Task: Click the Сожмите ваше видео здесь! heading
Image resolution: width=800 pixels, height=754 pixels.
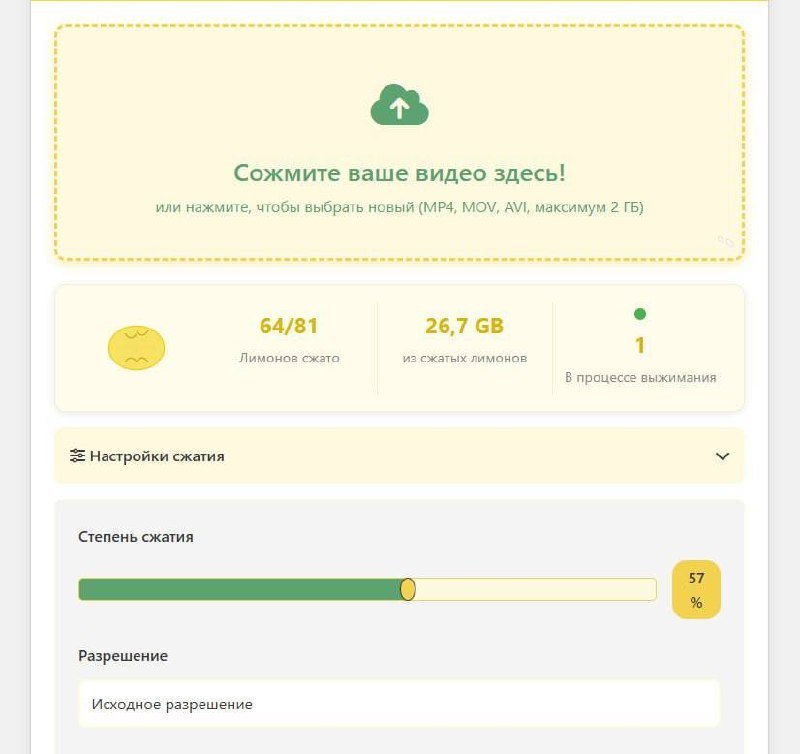Action: [x=399, y=173]
